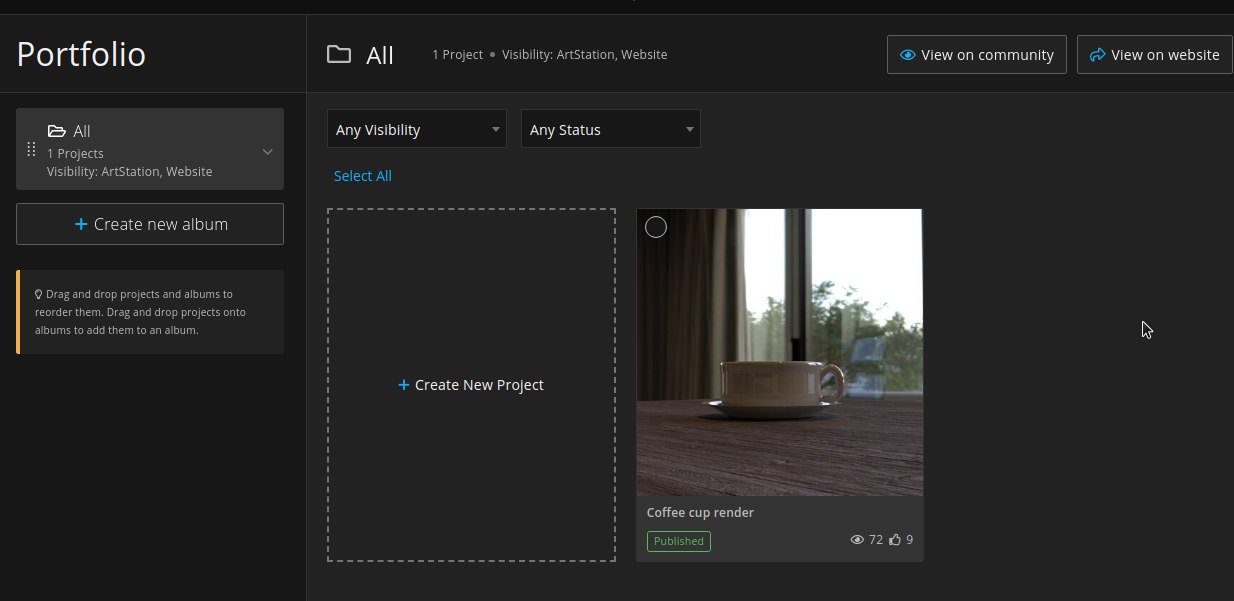Image resolution: width=1234 pixels, height=601 pixels.
Task: Click the folder icon beside the All heading
Action: click(x=339, y=54)
